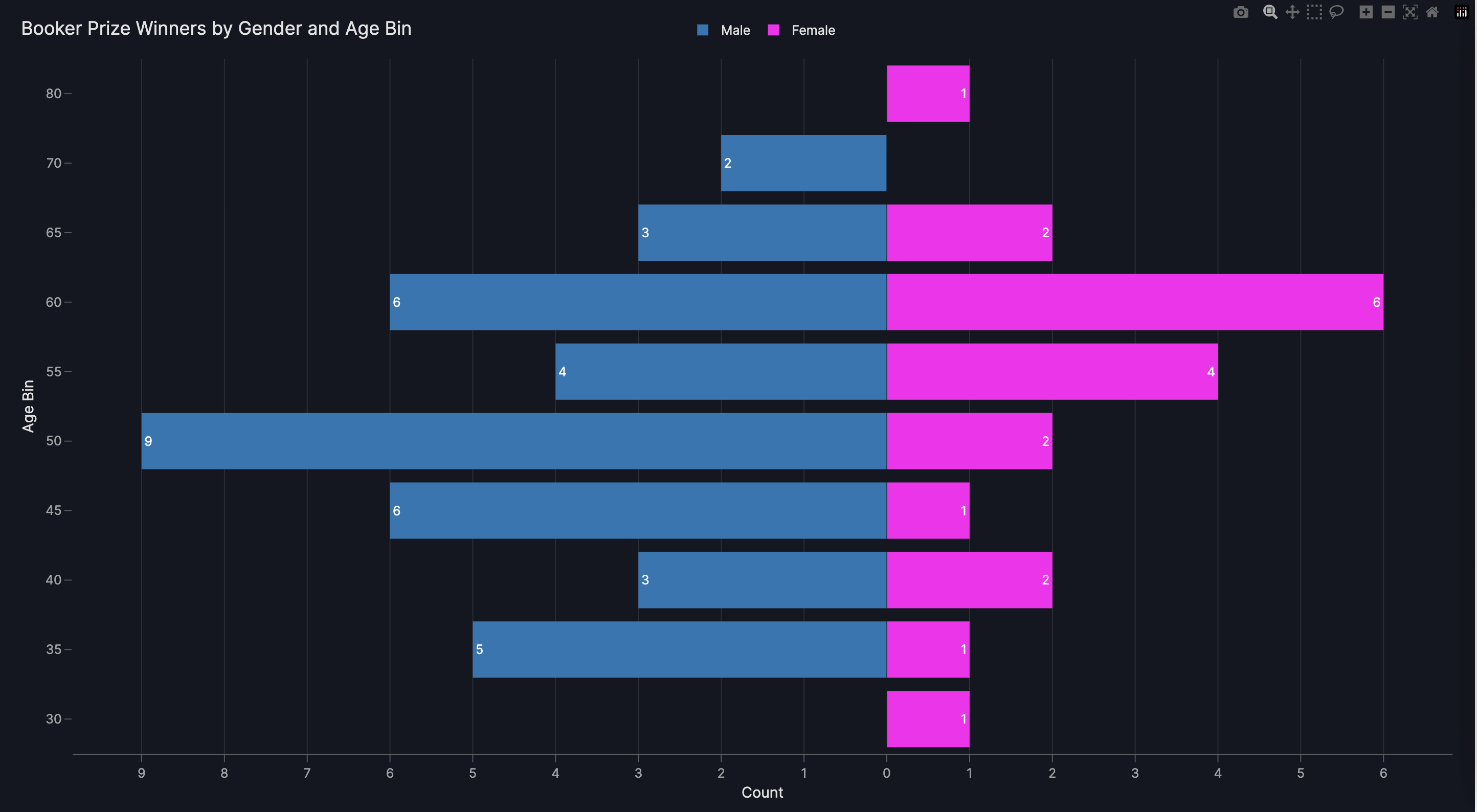Click the Male bar for age 70

pos(803,163)
